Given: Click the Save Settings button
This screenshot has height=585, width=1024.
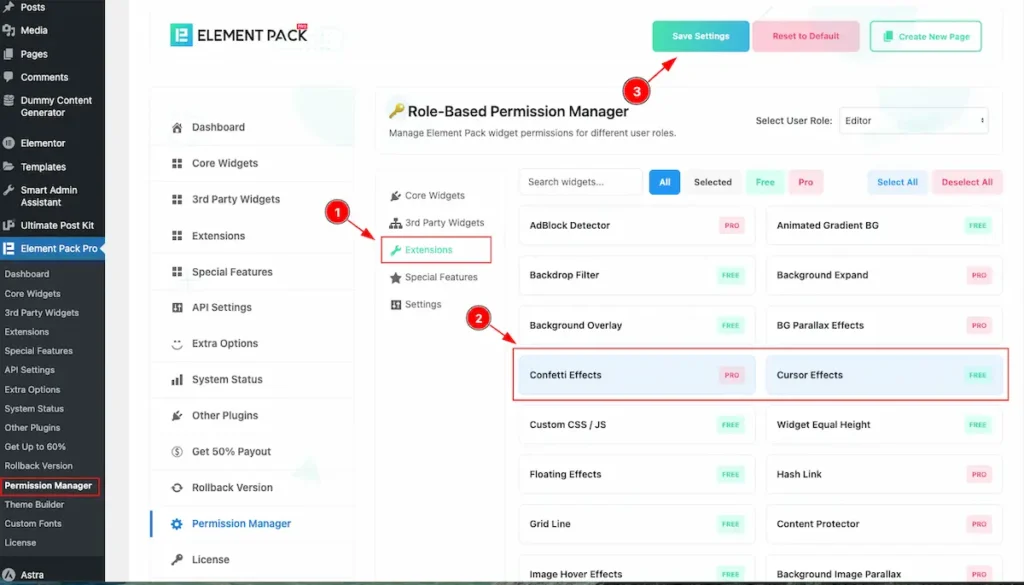Looking at the screenshot, I should pyautogui.click(x=700, y=36).
